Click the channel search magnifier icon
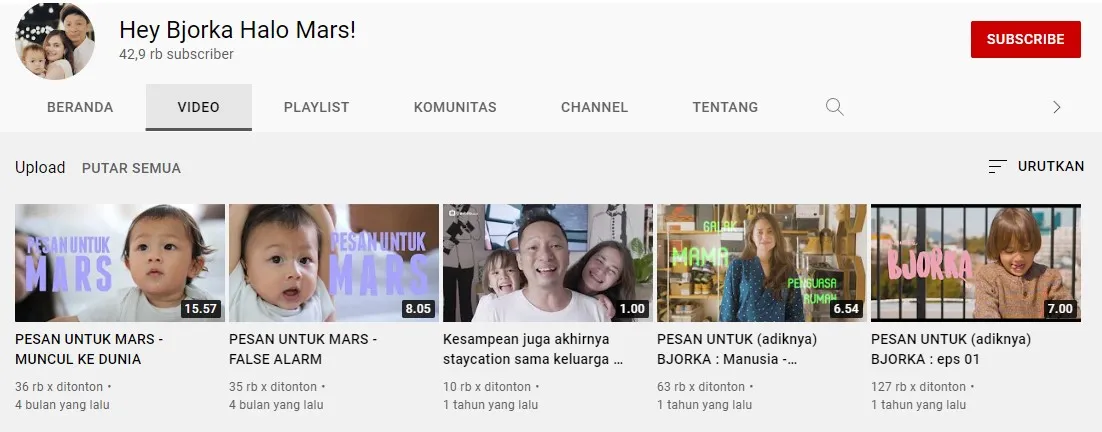The image size is (1102, 432). point(834,107)
